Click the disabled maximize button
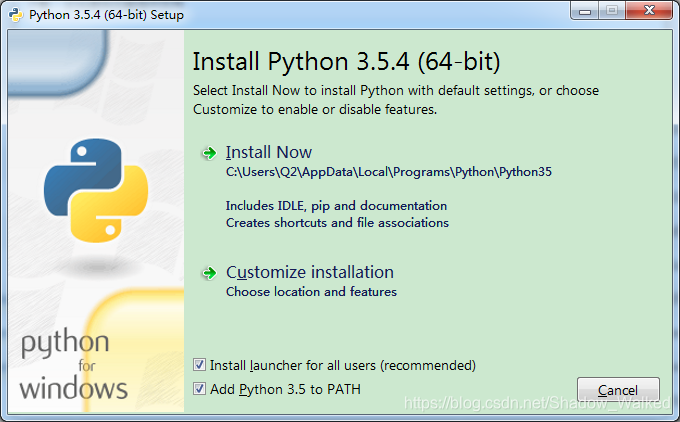 [x=612, y=11]
